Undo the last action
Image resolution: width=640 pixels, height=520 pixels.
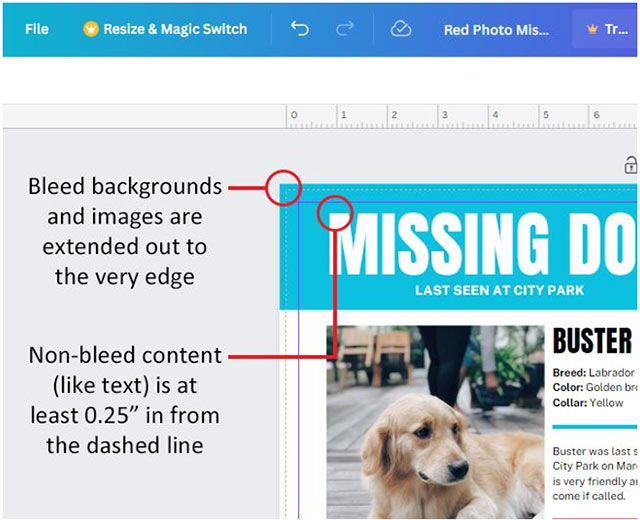(x=300, y=29)
